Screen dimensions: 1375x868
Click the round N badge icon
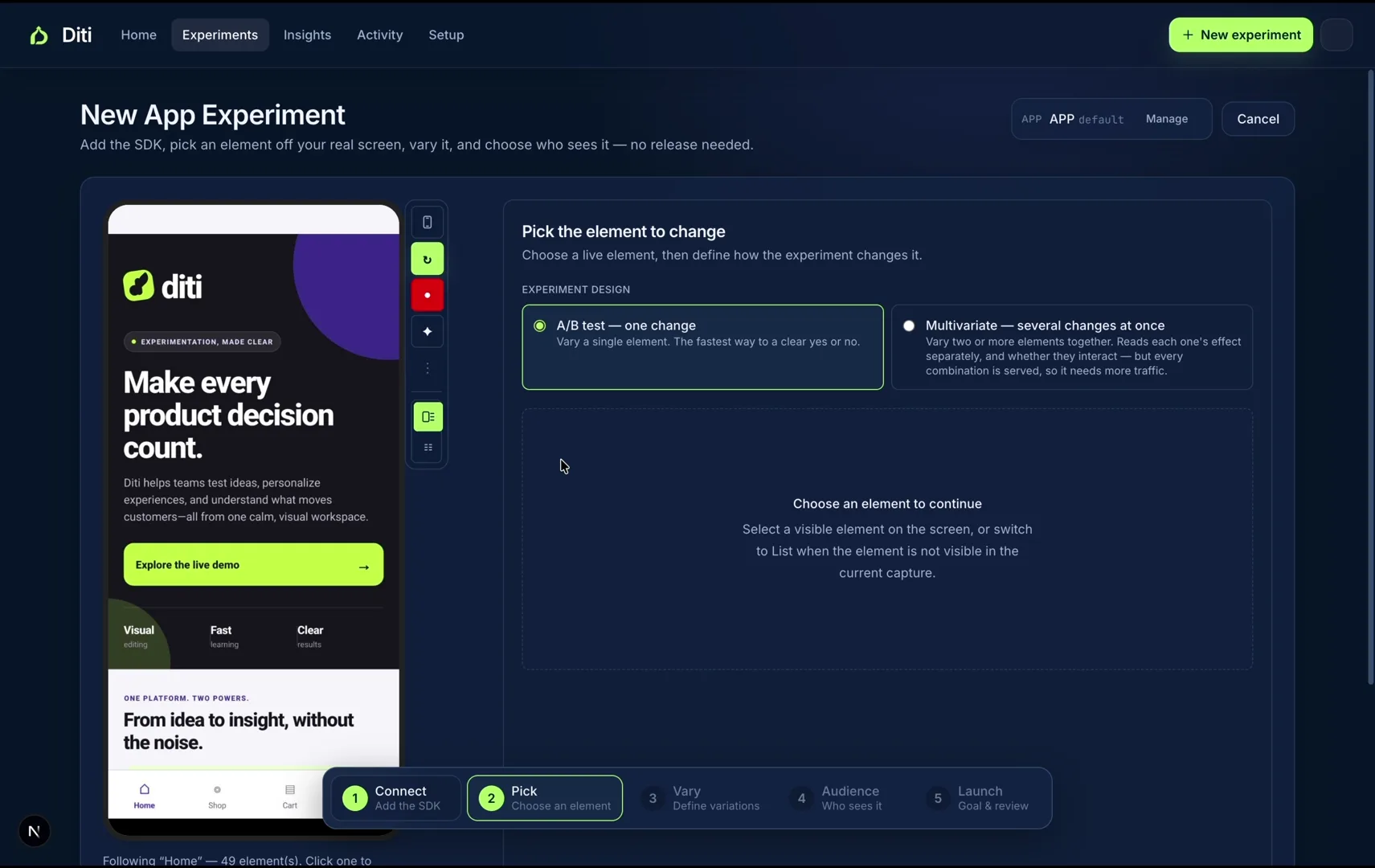coord(34,831)
